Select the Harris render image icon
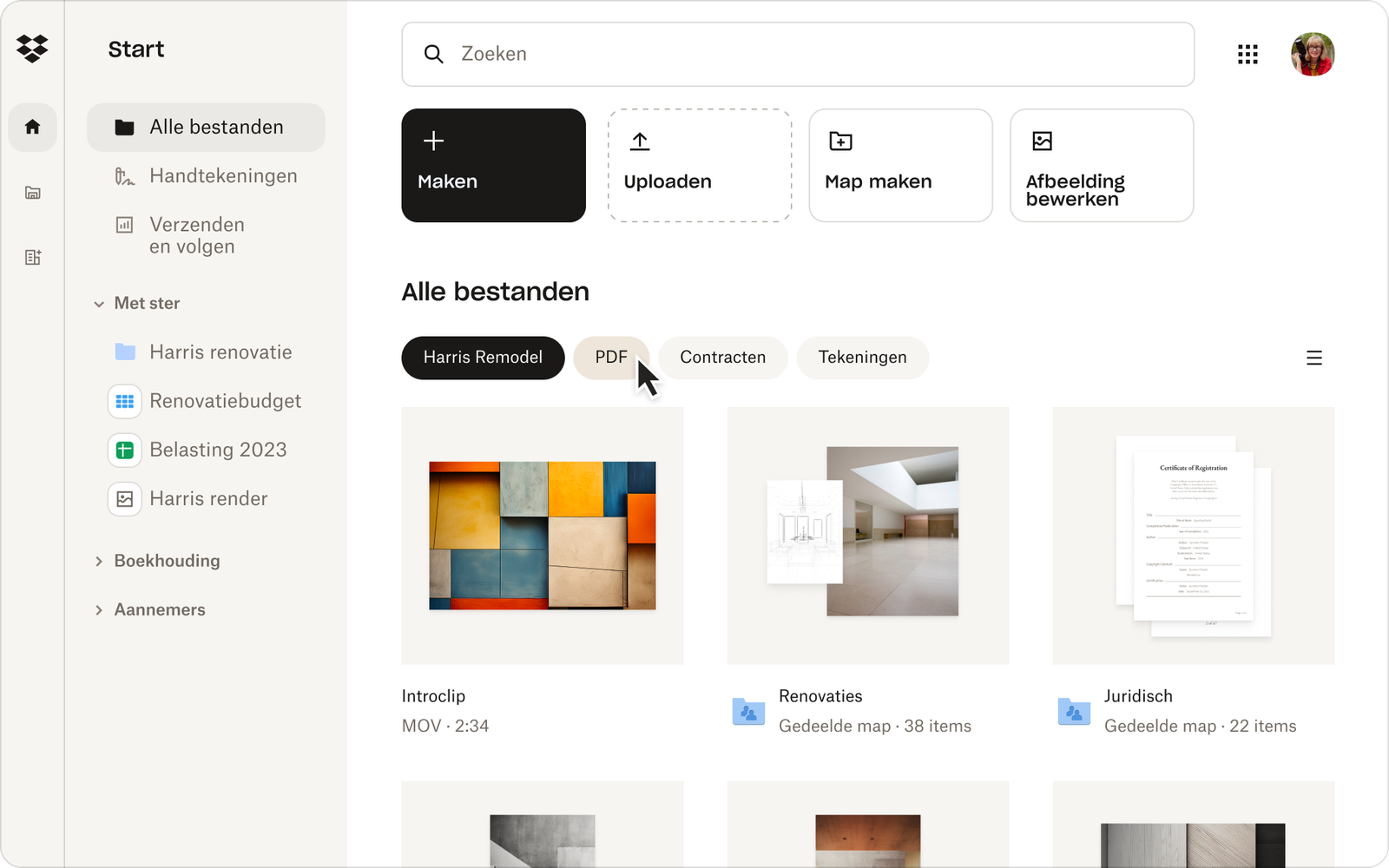This screenshot has width=1389, height=868. point(125,498)
